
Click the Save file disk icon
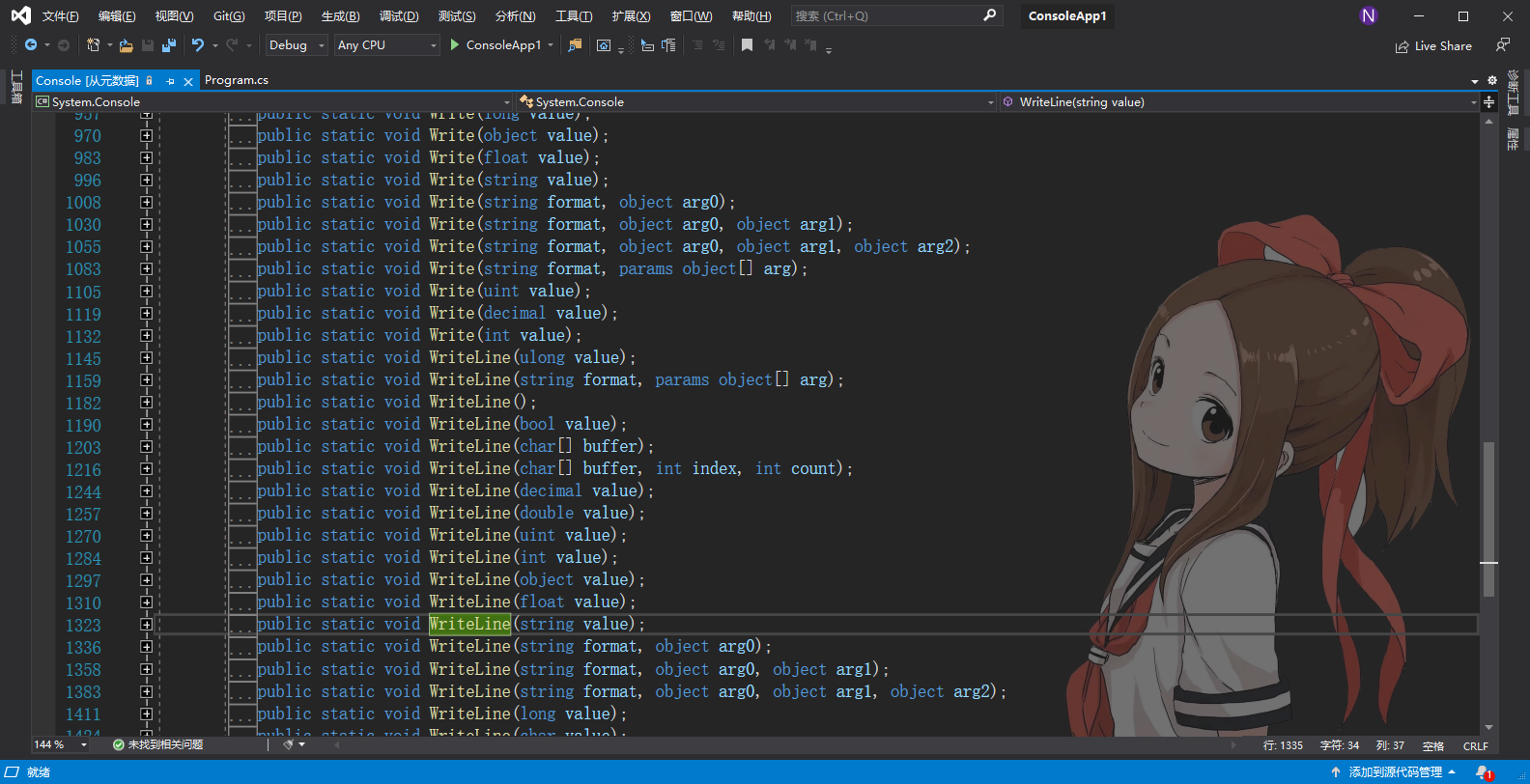click(x=148, y=45)
